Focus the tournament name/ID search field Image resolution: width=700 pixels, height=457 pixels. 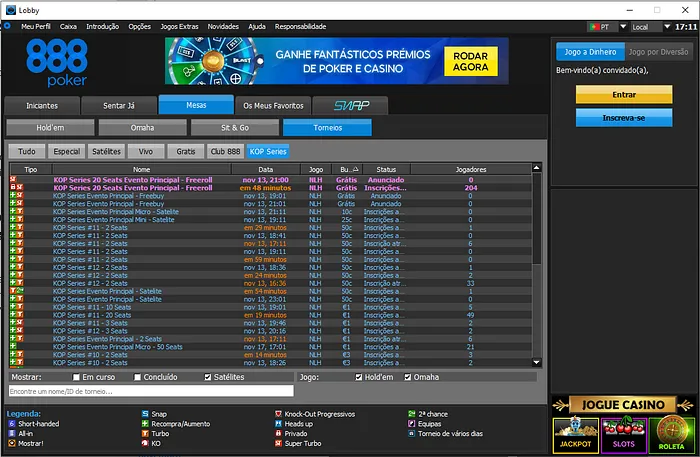click(151, 391)
